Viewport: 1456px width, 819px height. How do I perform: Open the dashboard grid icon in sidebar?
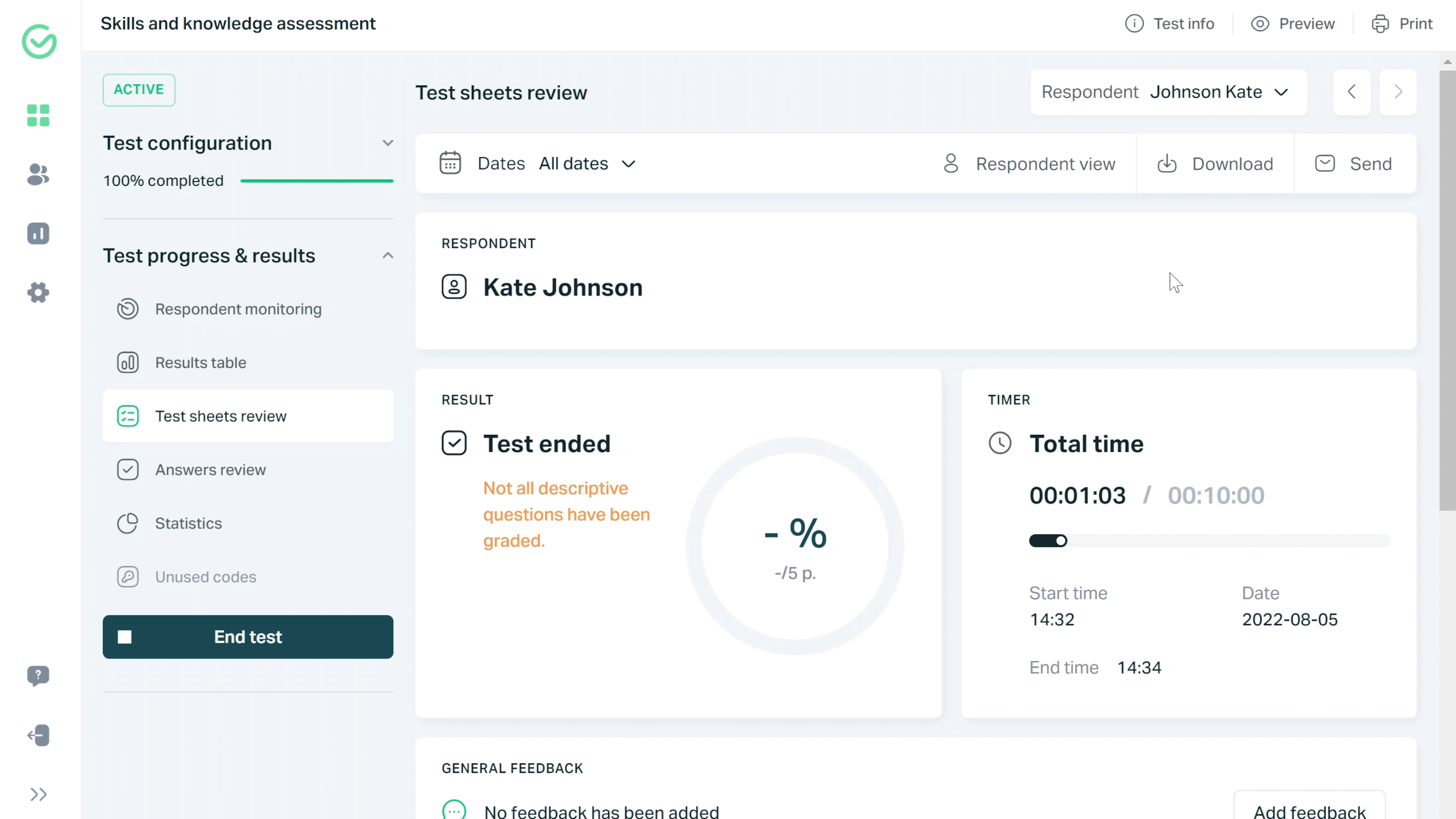38,115
